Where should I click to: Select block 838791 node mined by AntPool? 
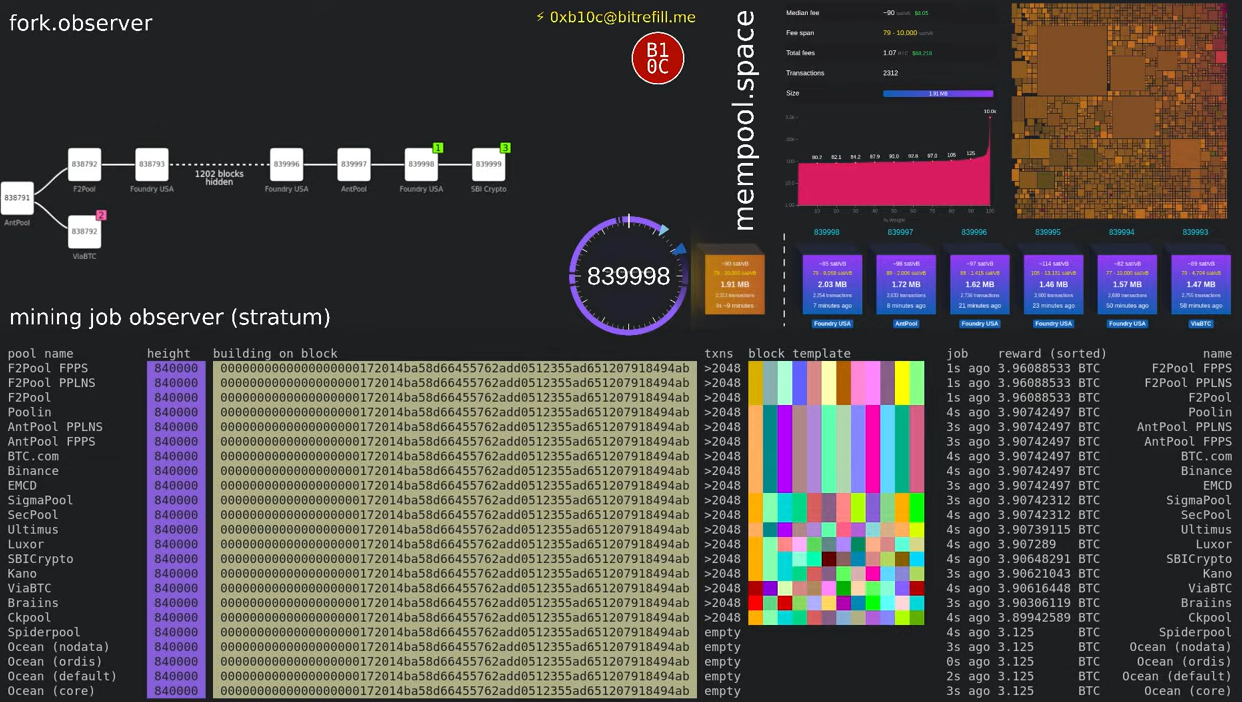[x=17, y=198]
